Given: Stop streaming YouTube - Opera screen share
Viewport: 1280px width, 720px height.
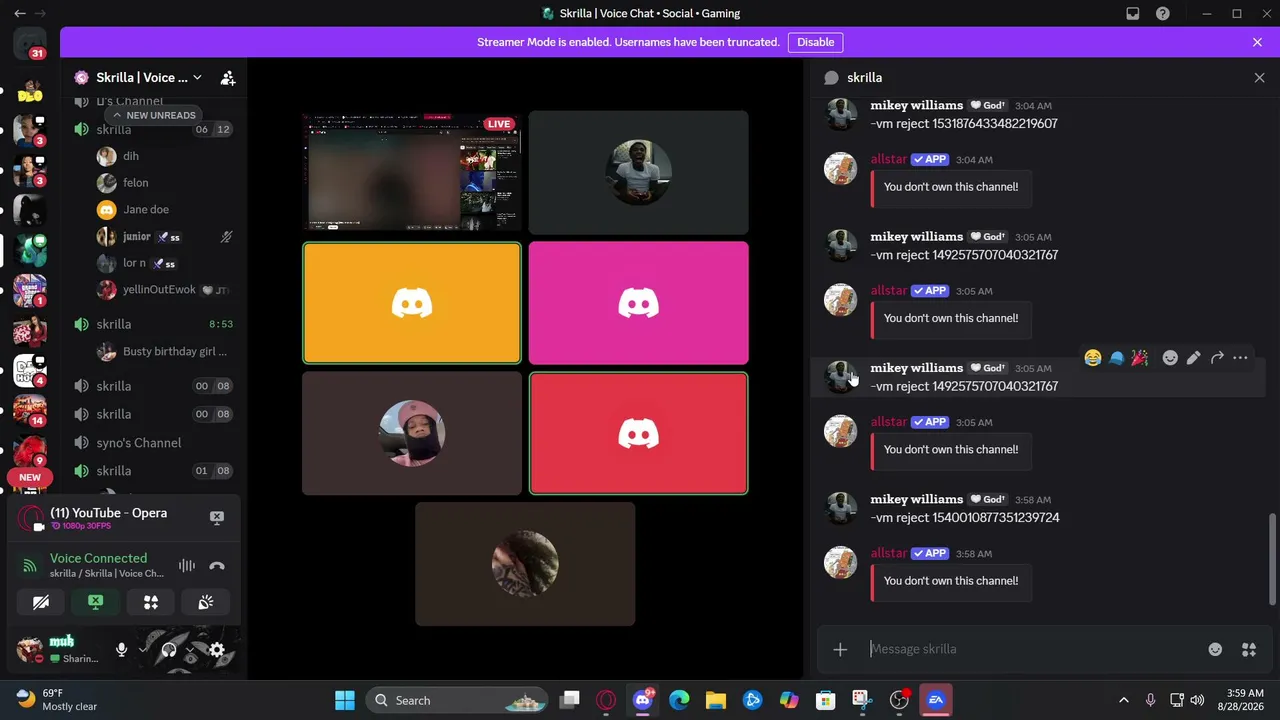Looking at the screenshot, I should click(217, 518).
